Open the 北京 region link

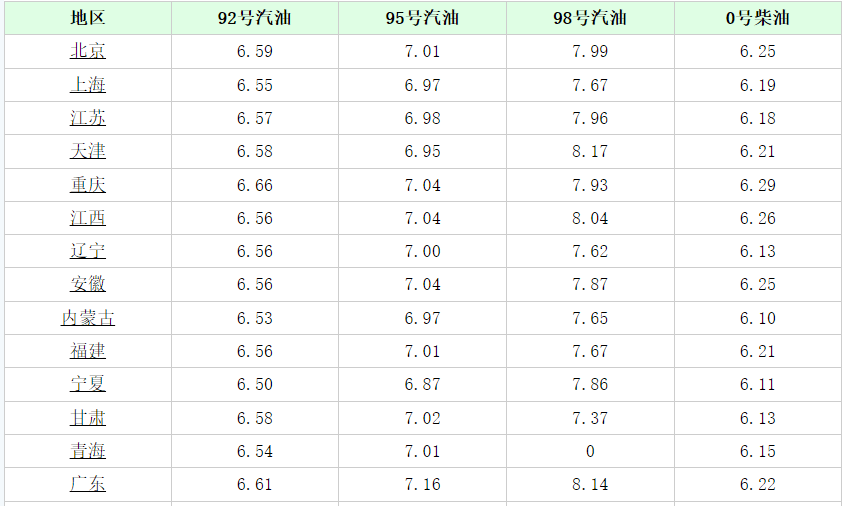click(x=88, y=51)
